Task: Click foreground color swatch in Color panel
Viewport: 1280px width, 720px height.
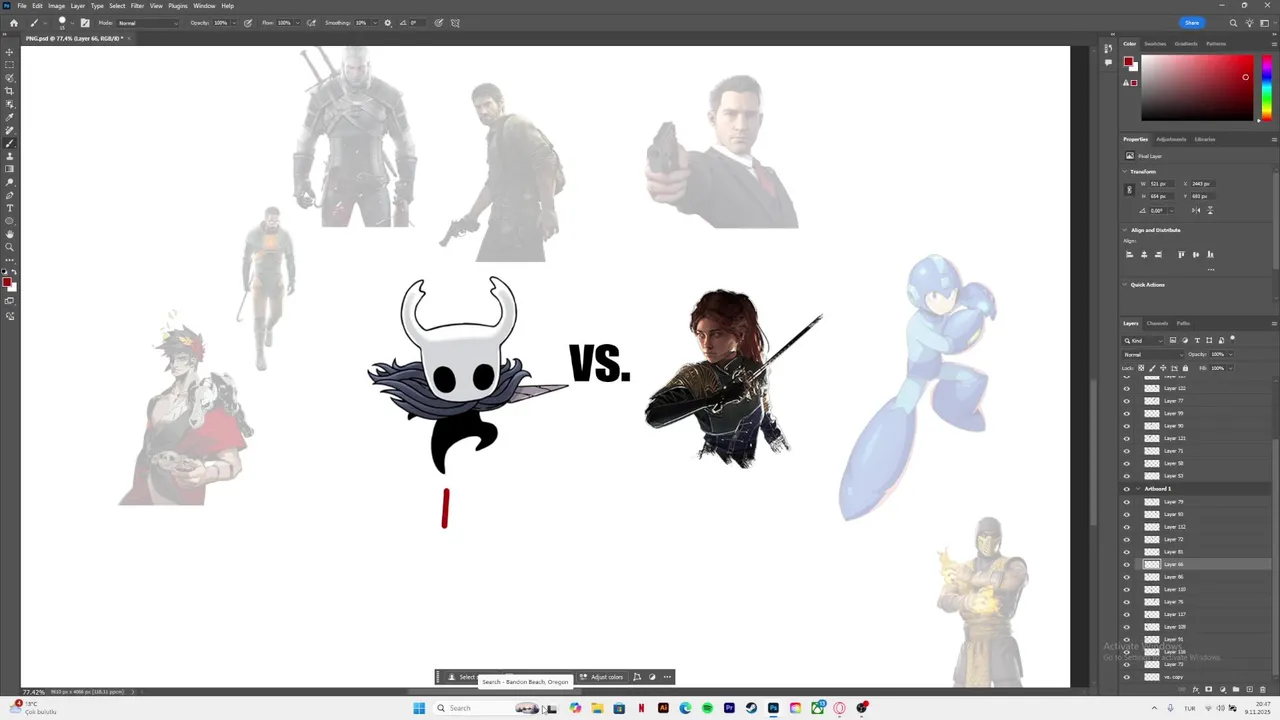Action: tap(1128, 62)
